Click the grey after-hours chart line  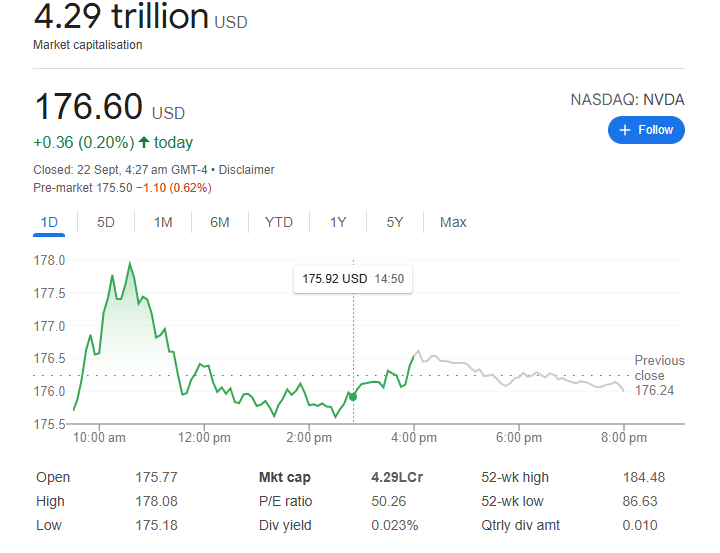tap(520, 376)
